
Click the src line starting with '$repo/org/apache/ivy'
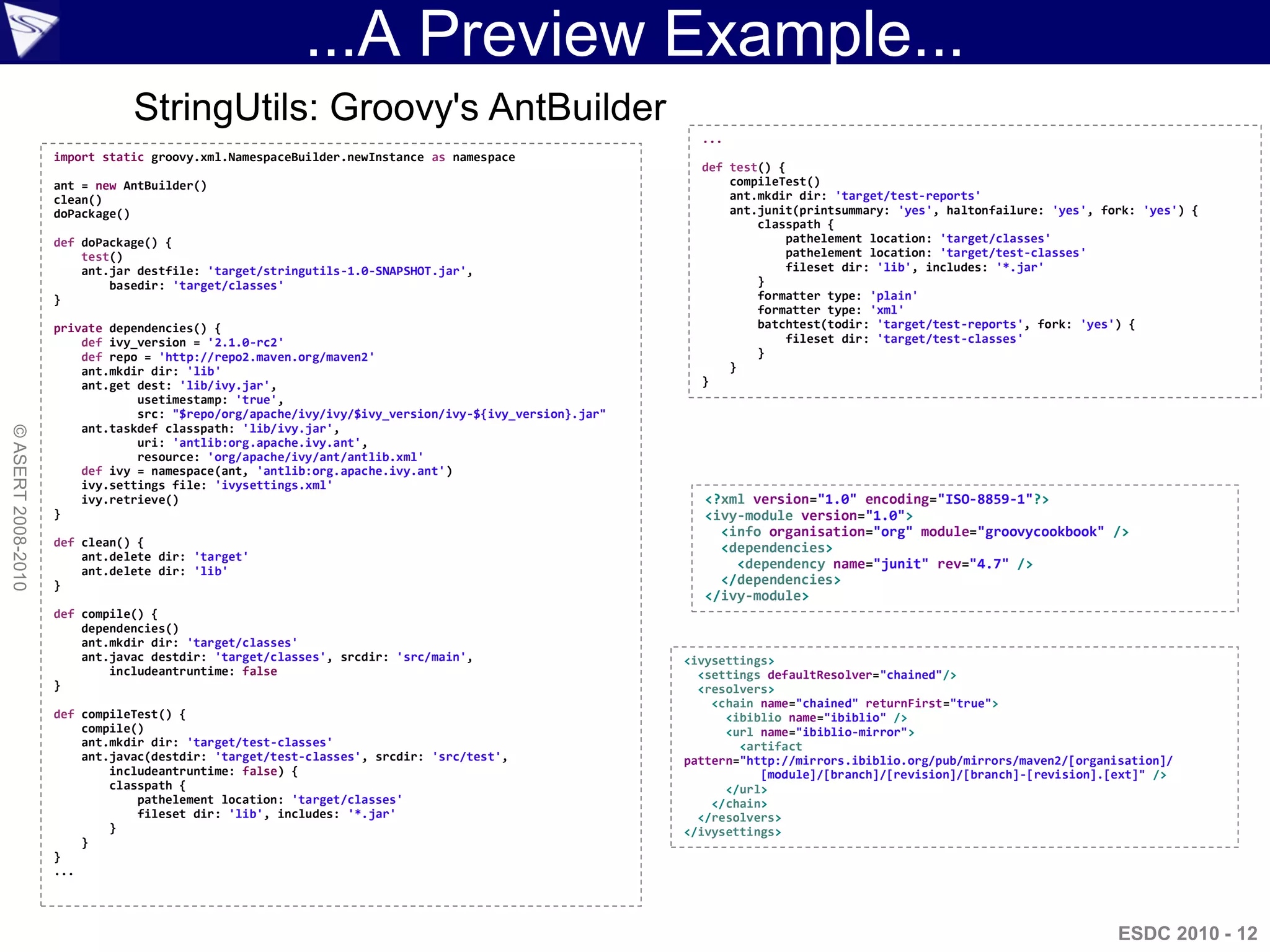(x=371, y=414)
